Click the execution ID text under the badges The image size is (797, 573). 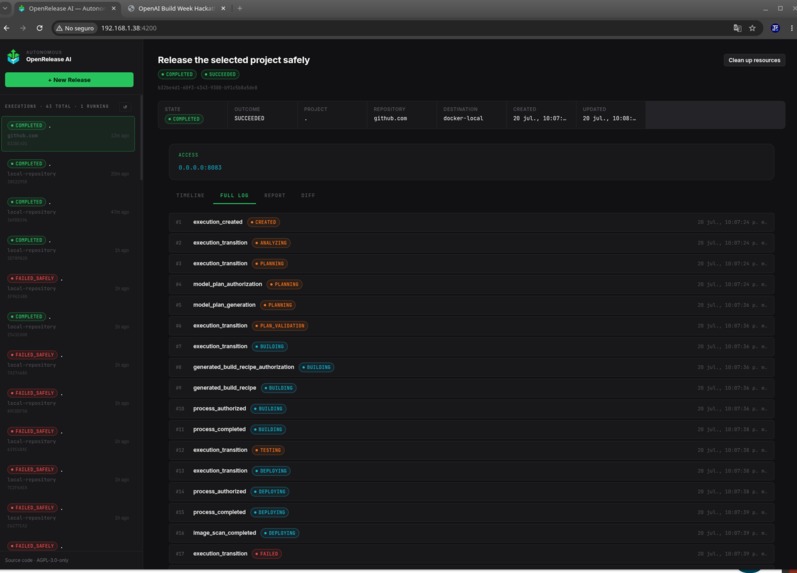point(207,87)
